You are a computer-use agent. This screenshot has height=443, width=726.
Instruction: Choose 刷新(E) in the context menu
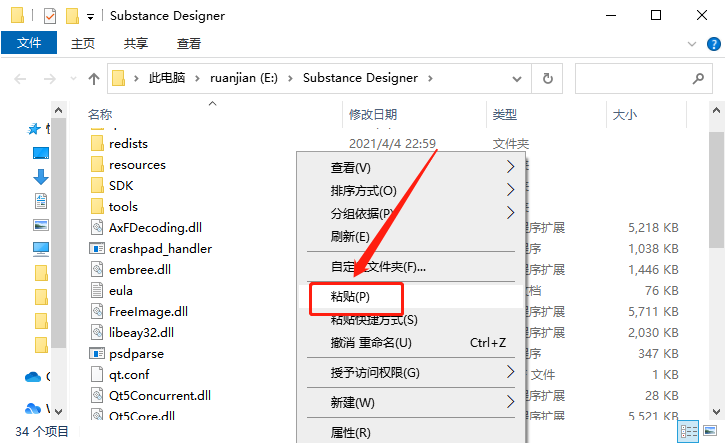411,237
